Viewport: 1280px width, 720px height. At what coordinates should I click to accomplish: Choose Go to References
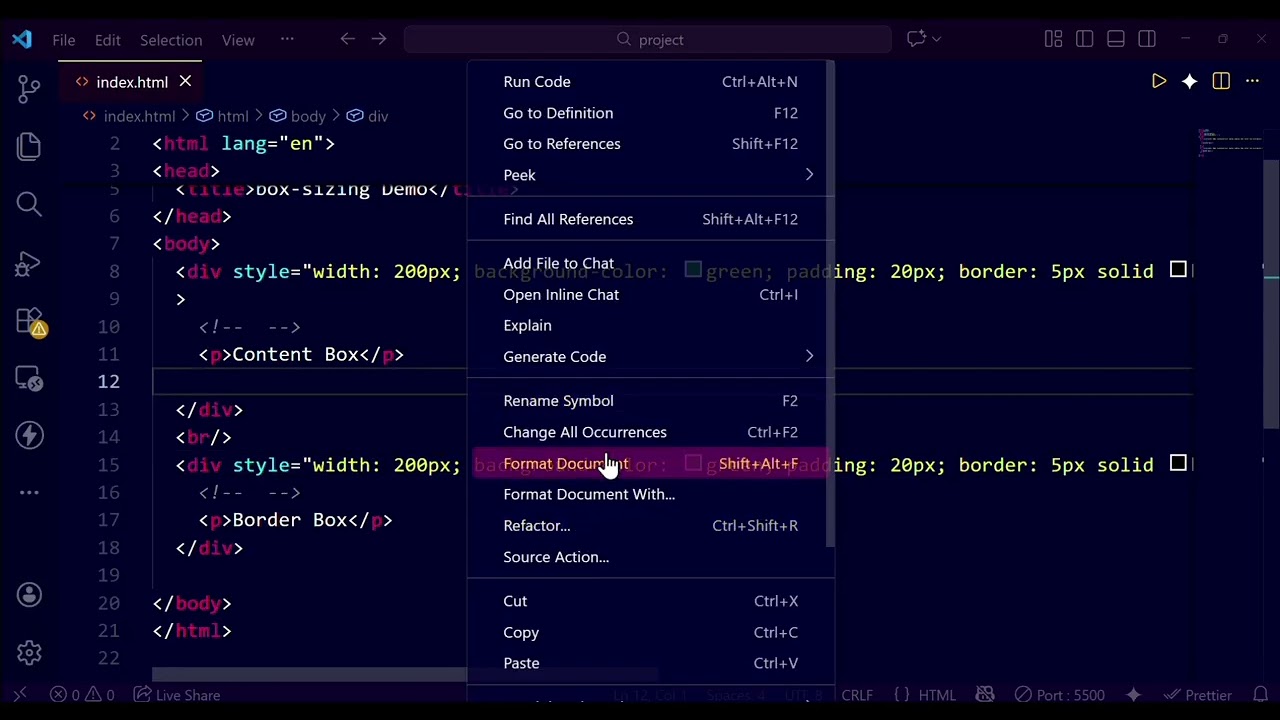[651, 144]
